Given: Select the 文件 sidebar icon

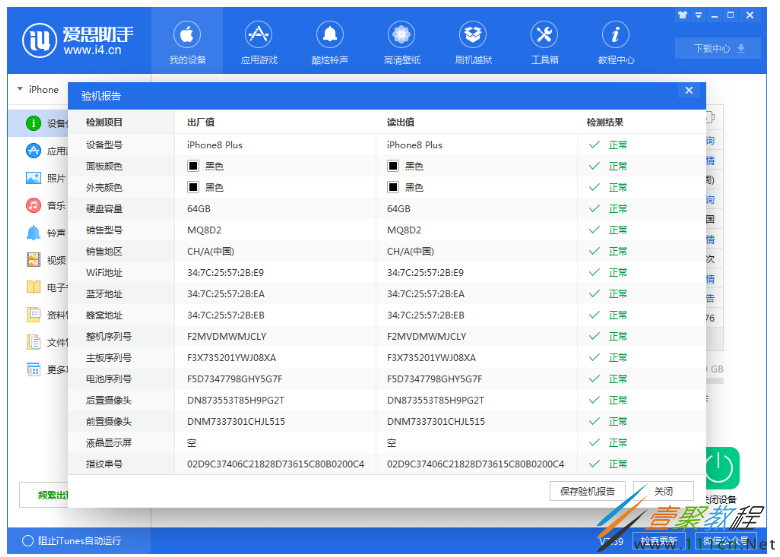Looking at the screenshot, I should [x=33, y=342].
